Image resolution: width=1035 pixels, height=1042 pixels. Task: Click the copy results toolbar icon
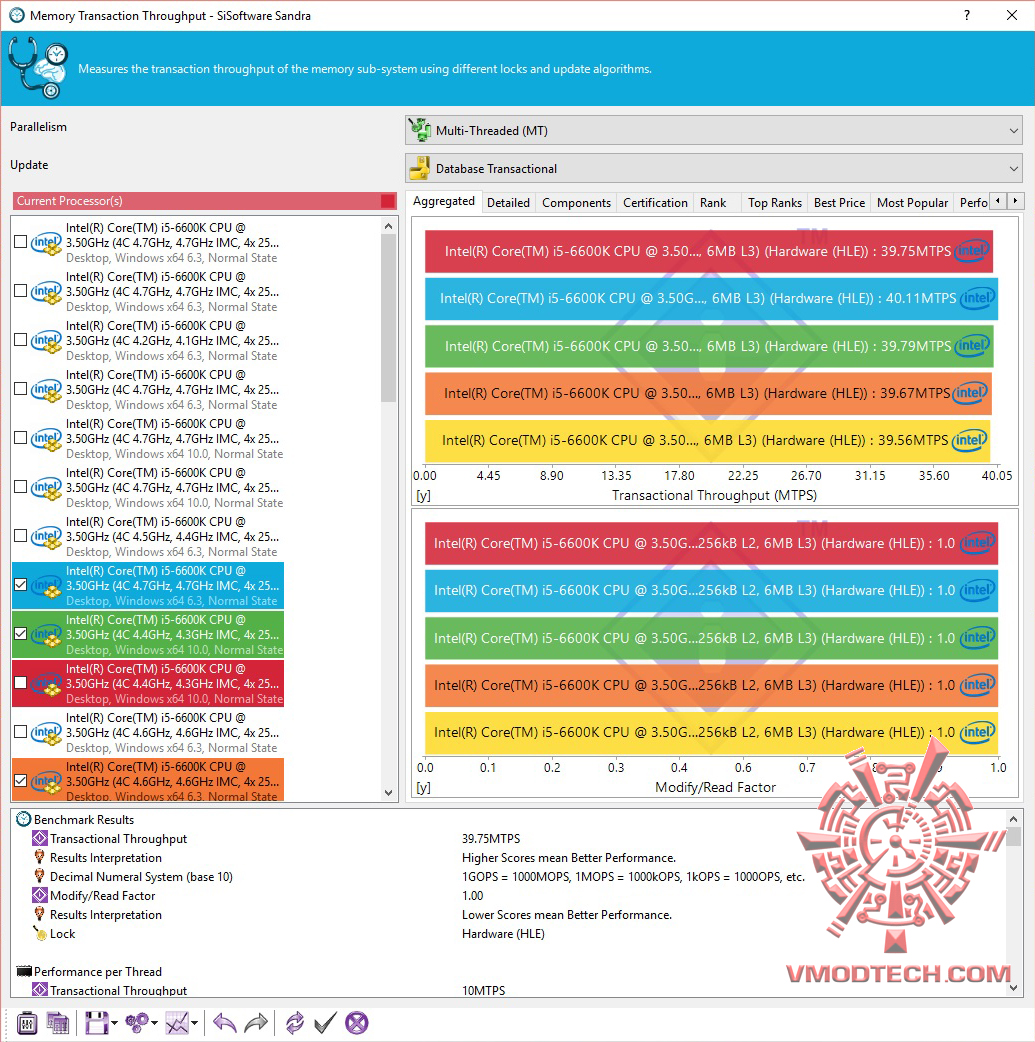coord(58,1023)
